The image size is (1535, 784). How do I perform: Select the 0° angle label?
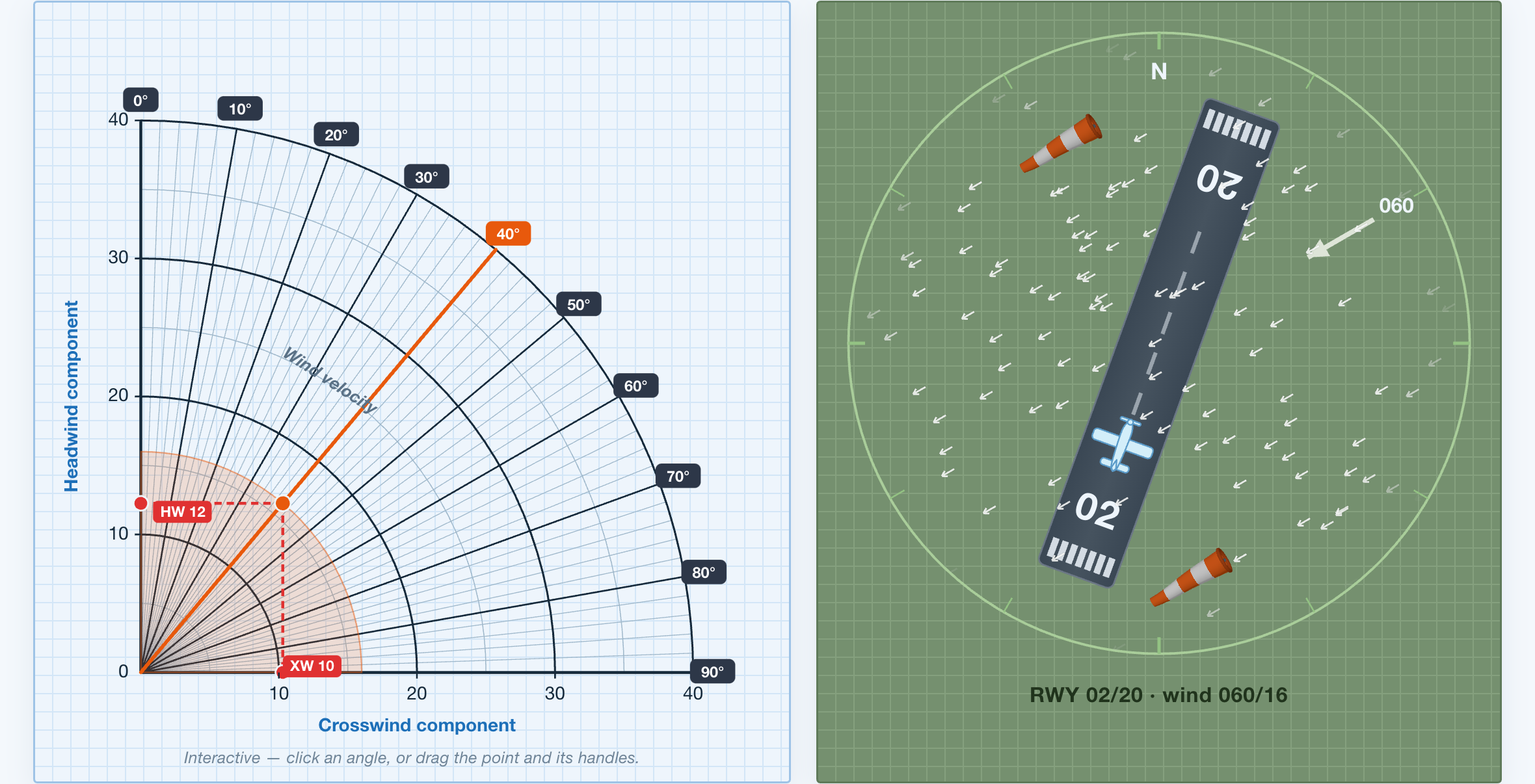(140, 100)
